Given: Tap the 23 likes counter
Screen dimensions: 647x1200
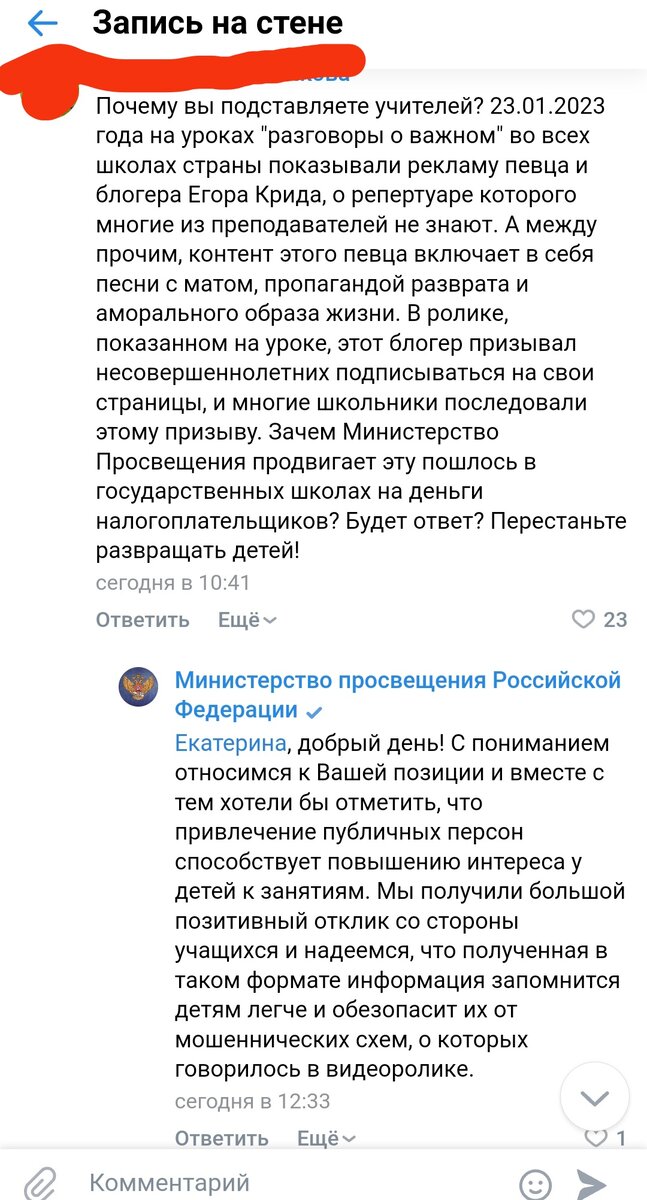Looking at the screenshot, I should [x=615, y=620].
